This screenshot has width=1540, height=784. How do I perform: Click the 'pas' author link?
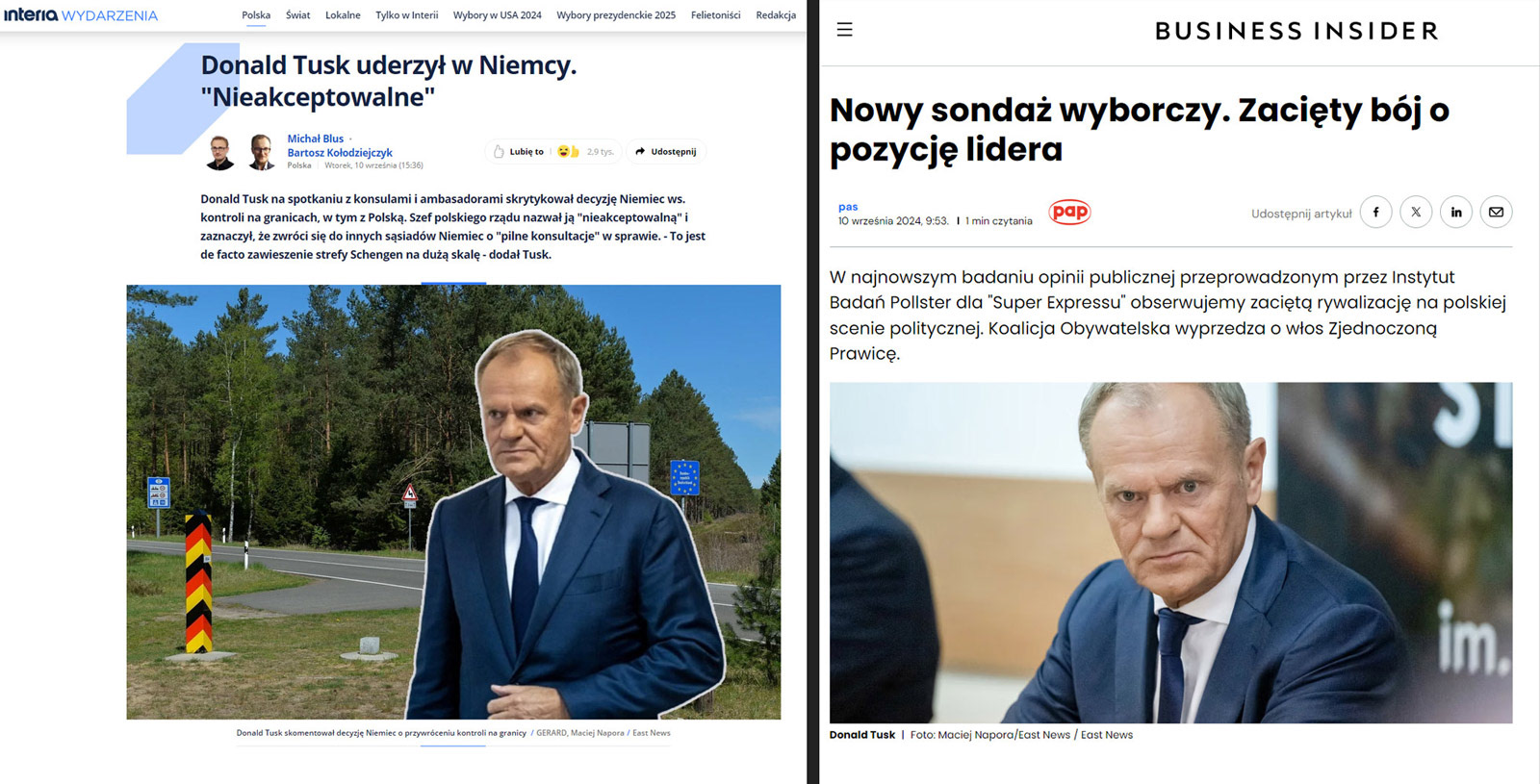pos(848,207)
